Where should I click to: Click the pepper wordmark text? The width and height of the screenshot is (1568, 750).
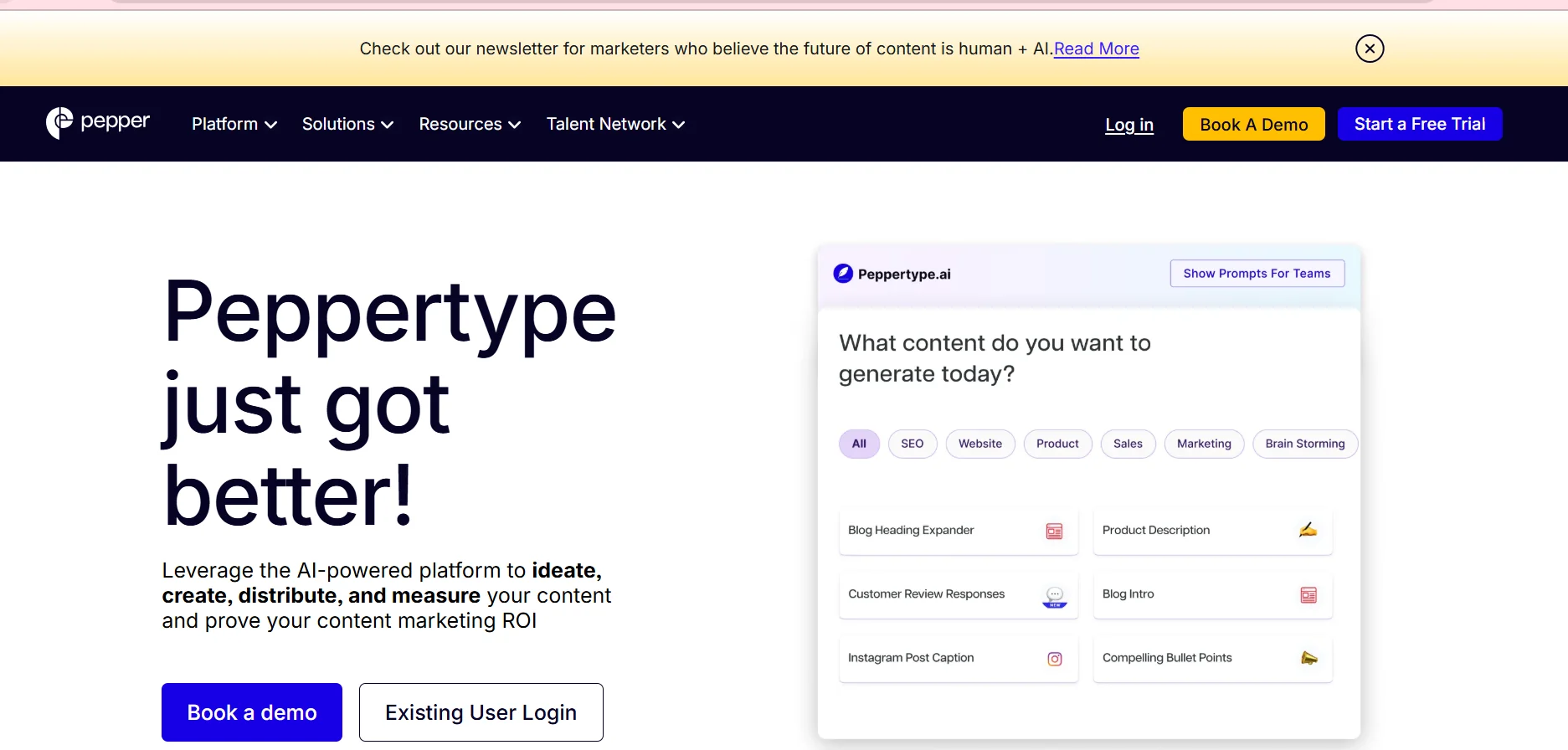(x=116, y=122)
